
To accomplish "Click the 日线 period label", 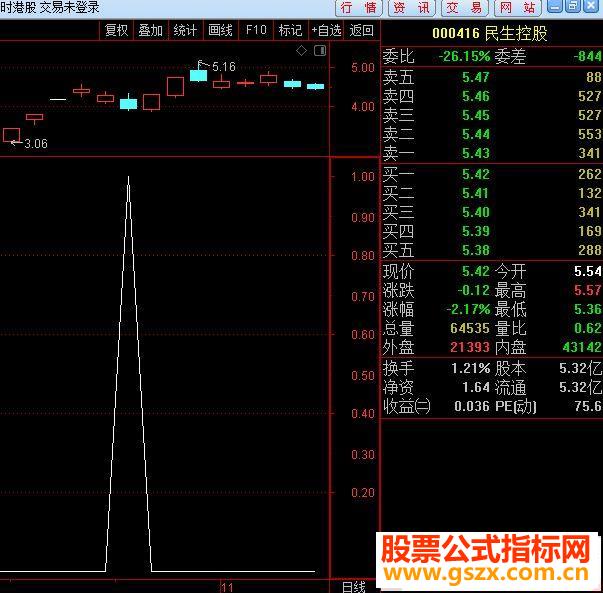I will (354, 587).
